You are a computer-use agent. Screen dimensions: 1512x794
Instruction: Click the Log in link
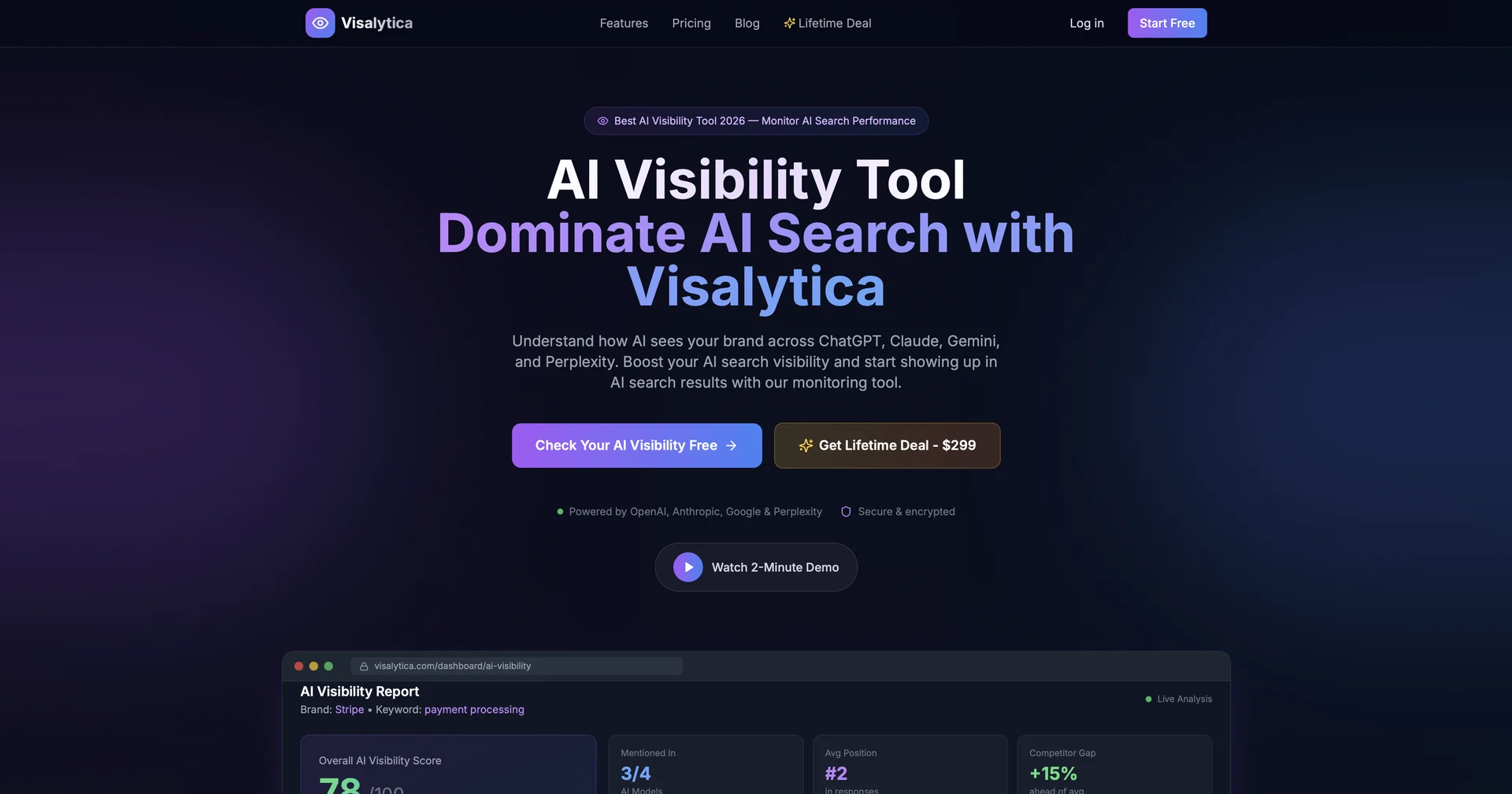coord(1086,23)
